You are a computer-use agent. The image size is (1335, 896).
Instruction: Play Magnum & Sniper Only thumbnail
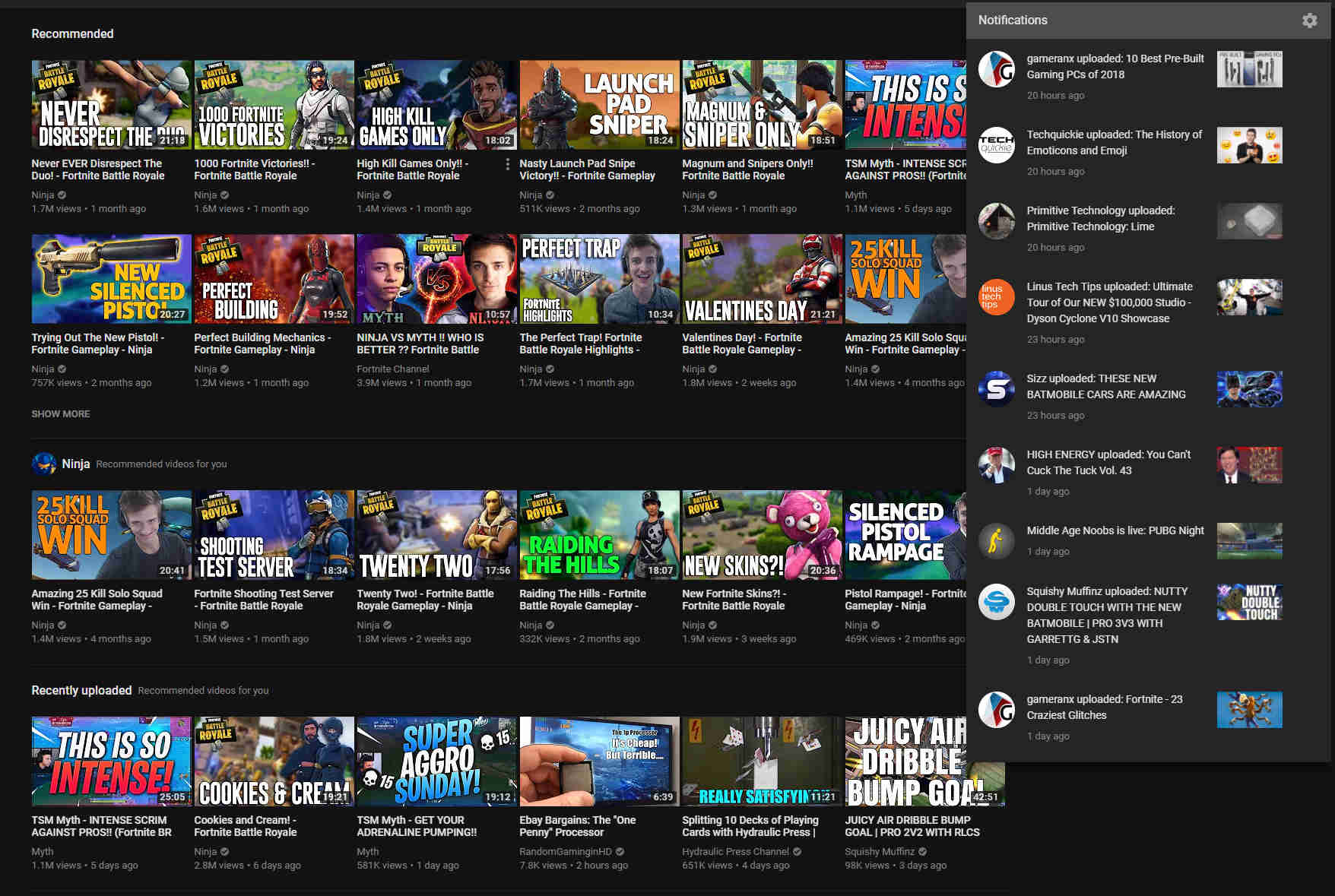(x=762, y=105)
